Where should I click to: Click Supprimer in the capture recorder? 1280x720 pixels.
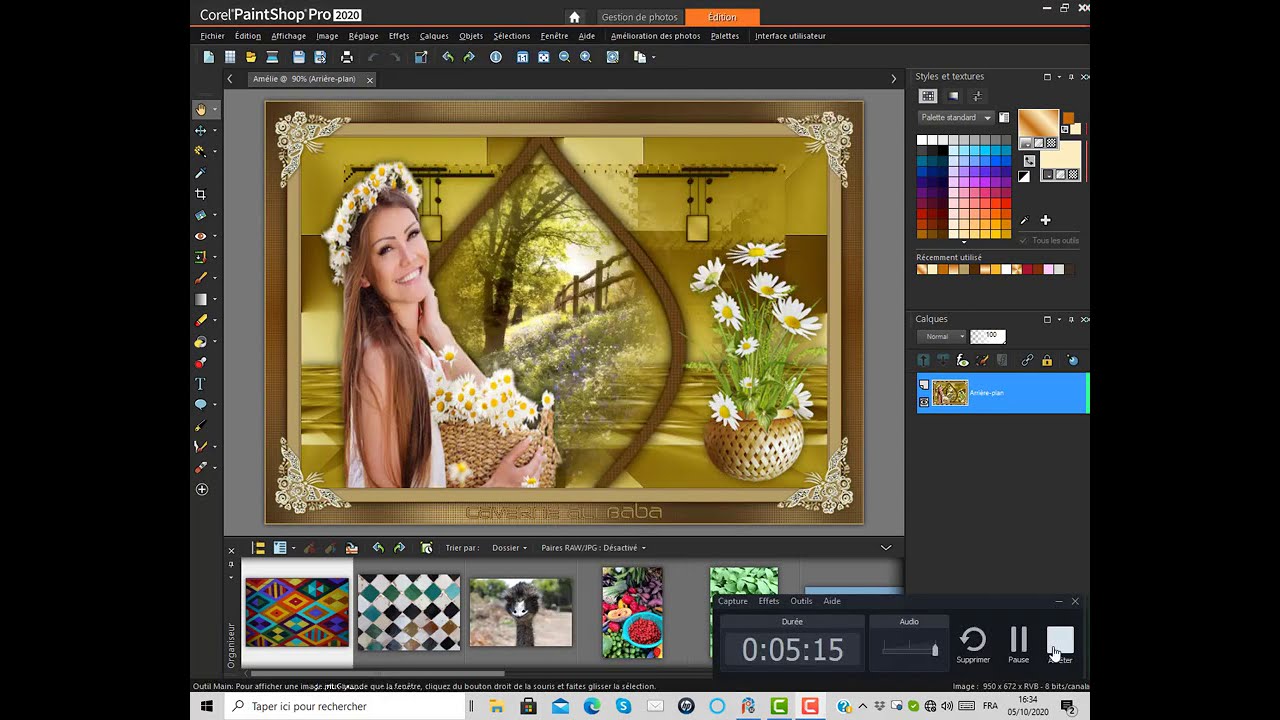coord(973,644)
